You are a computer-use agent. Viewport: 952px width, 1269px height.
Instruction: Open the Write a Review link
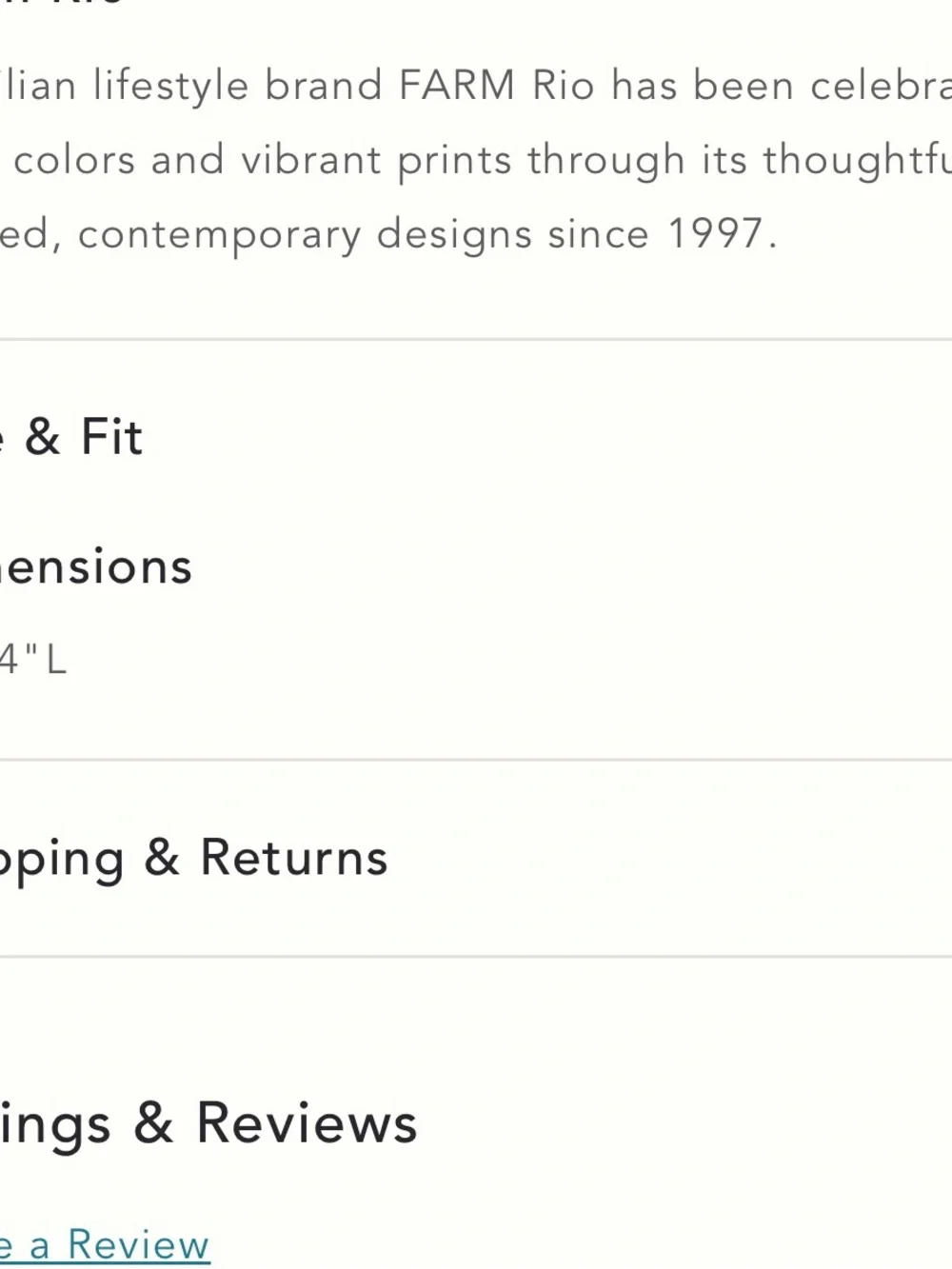105,1244
